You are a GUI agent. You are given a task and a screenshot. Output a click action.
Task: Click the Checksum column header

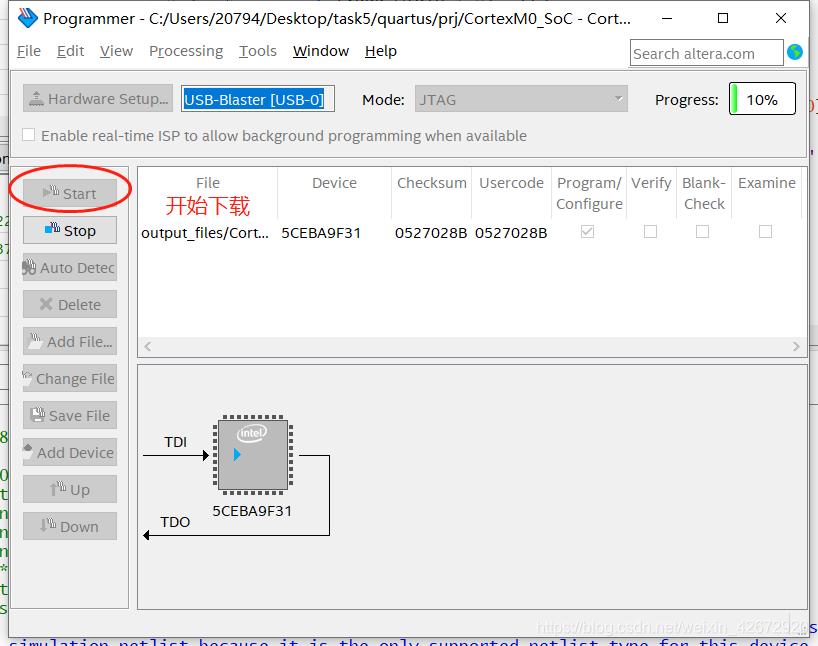tap(431, 183)
